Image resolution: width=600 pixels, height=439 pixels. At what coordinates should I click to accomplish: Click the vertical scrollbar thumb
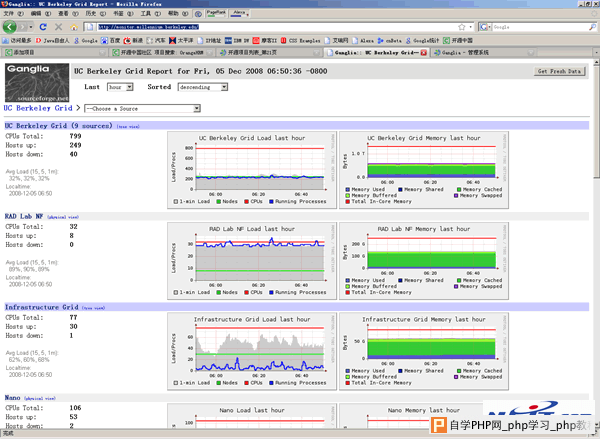click(596, 121)
